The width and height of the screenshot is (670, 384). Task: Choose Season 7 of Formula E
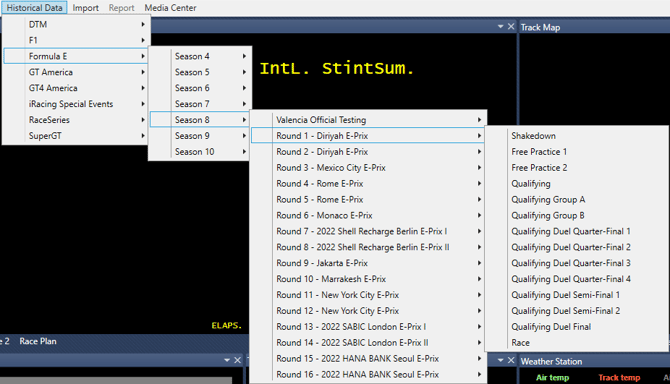pos(200,104)
